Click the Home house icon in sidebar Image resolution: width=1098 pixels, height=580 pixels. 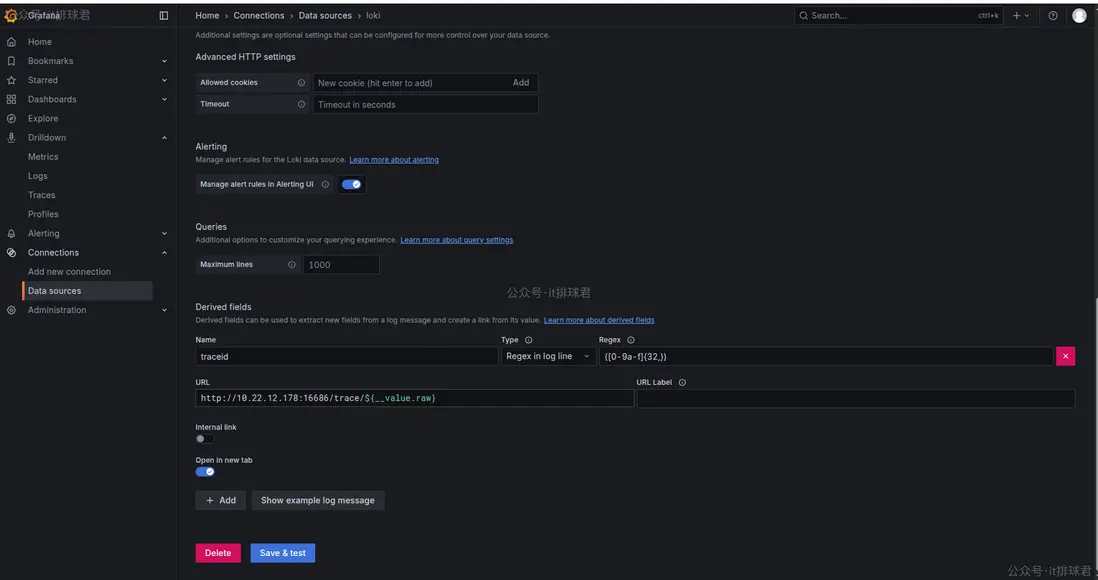(11, 42)
